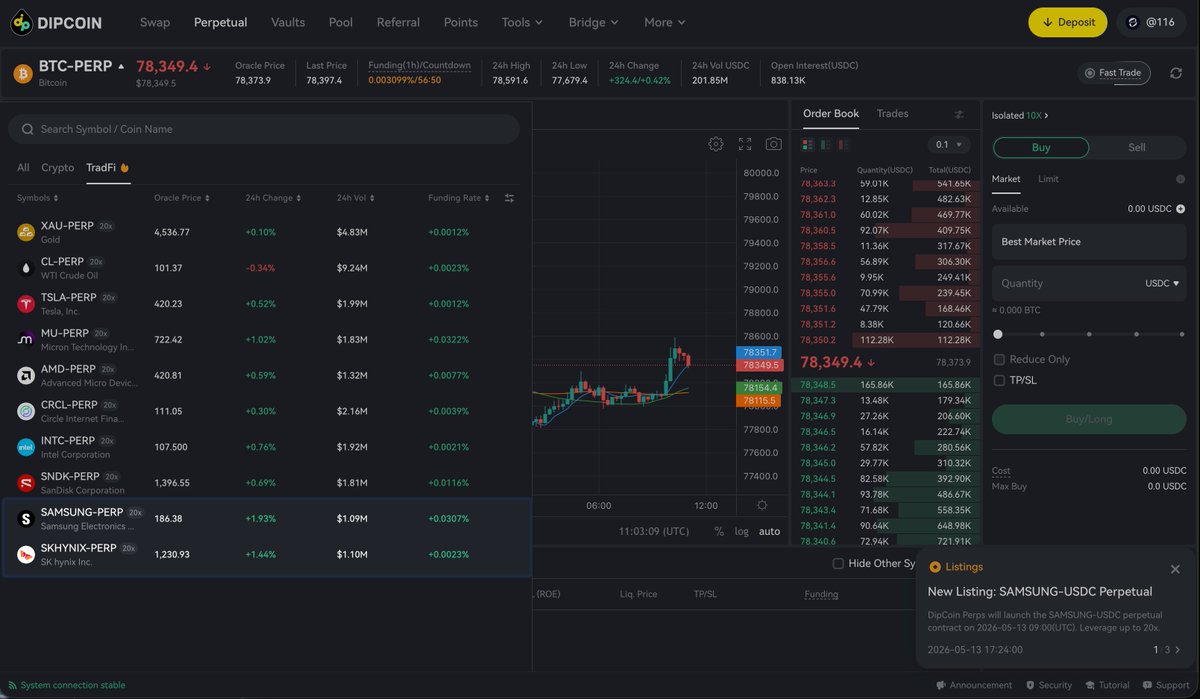Toggle chart percent scale

[x=719, y=531]
